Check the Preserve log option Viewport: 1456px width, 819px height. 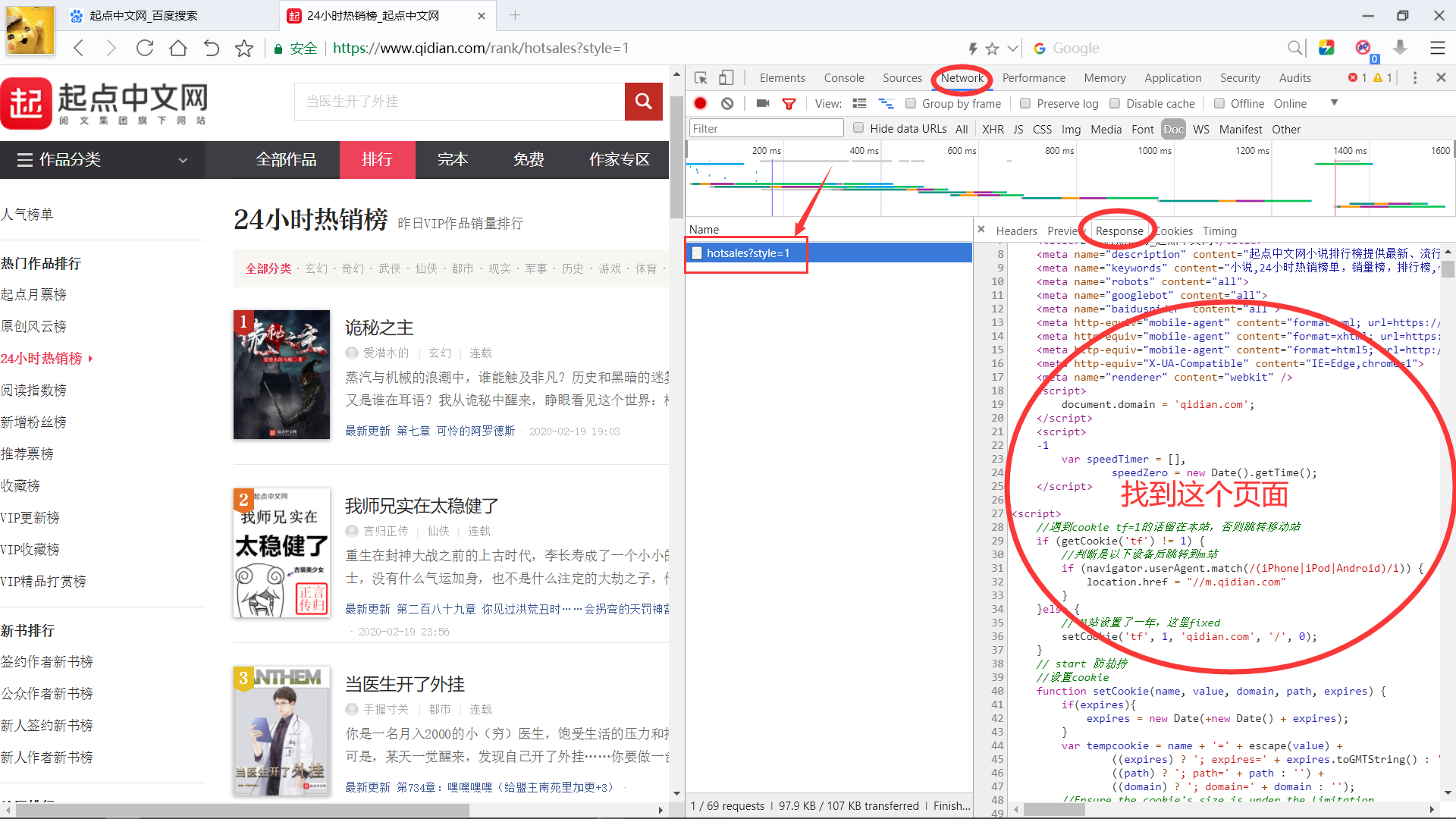(1025, 103)
